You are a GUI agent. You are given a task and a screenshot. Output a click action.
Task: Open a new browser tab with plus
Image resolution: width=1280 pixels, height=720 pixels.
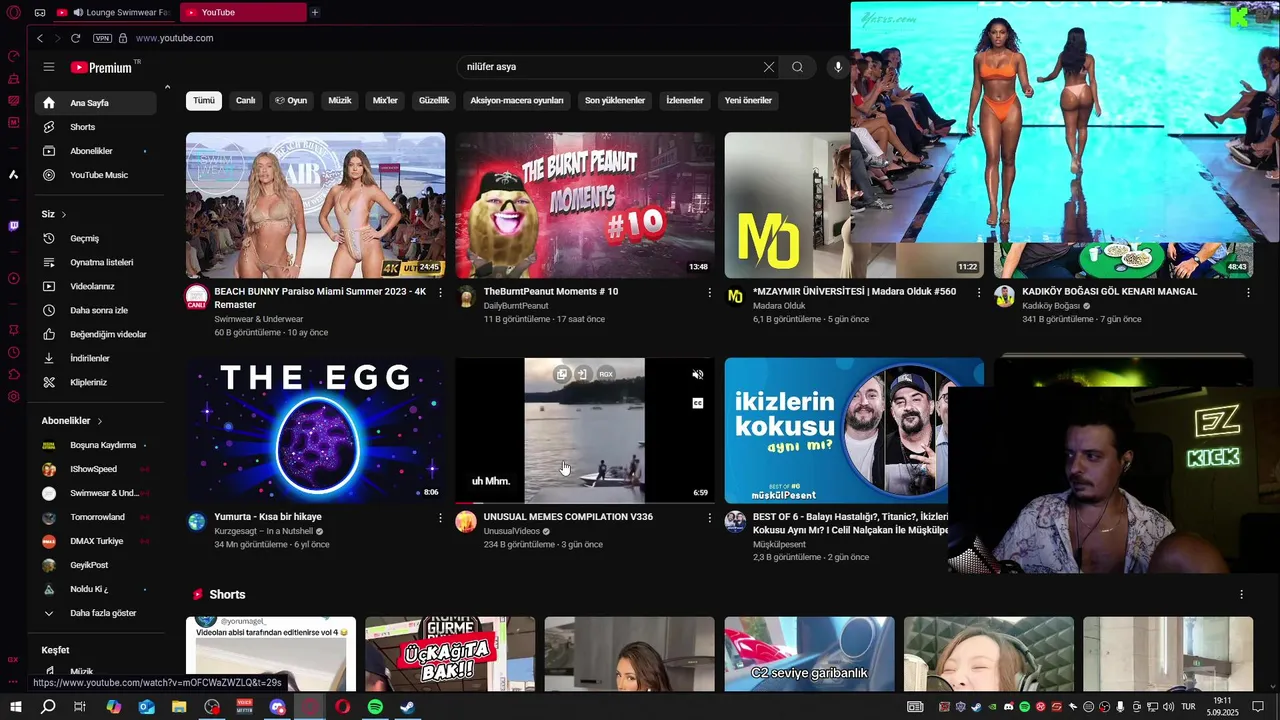(x=315, y=12)
